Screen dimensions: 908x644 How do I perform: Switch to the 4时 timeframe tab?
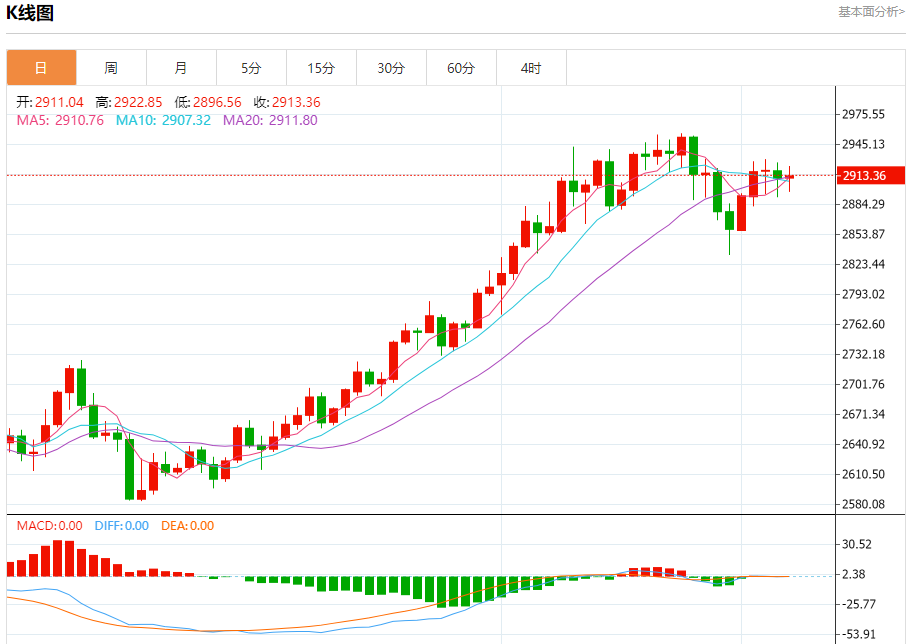531,68
